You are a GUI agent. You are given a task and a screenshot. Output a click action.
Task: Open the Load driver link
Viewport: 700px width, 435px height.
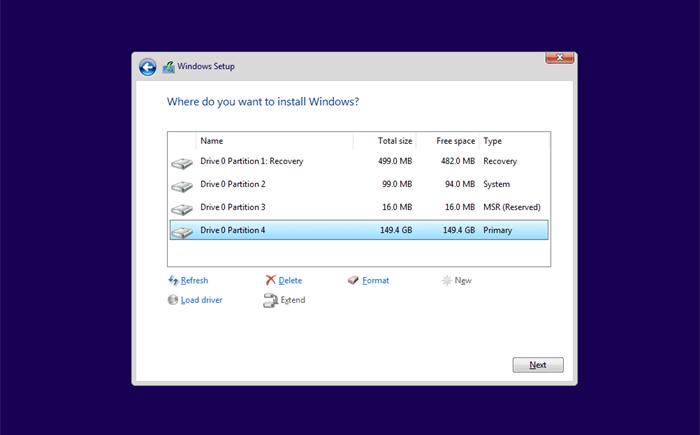(201, 300)
